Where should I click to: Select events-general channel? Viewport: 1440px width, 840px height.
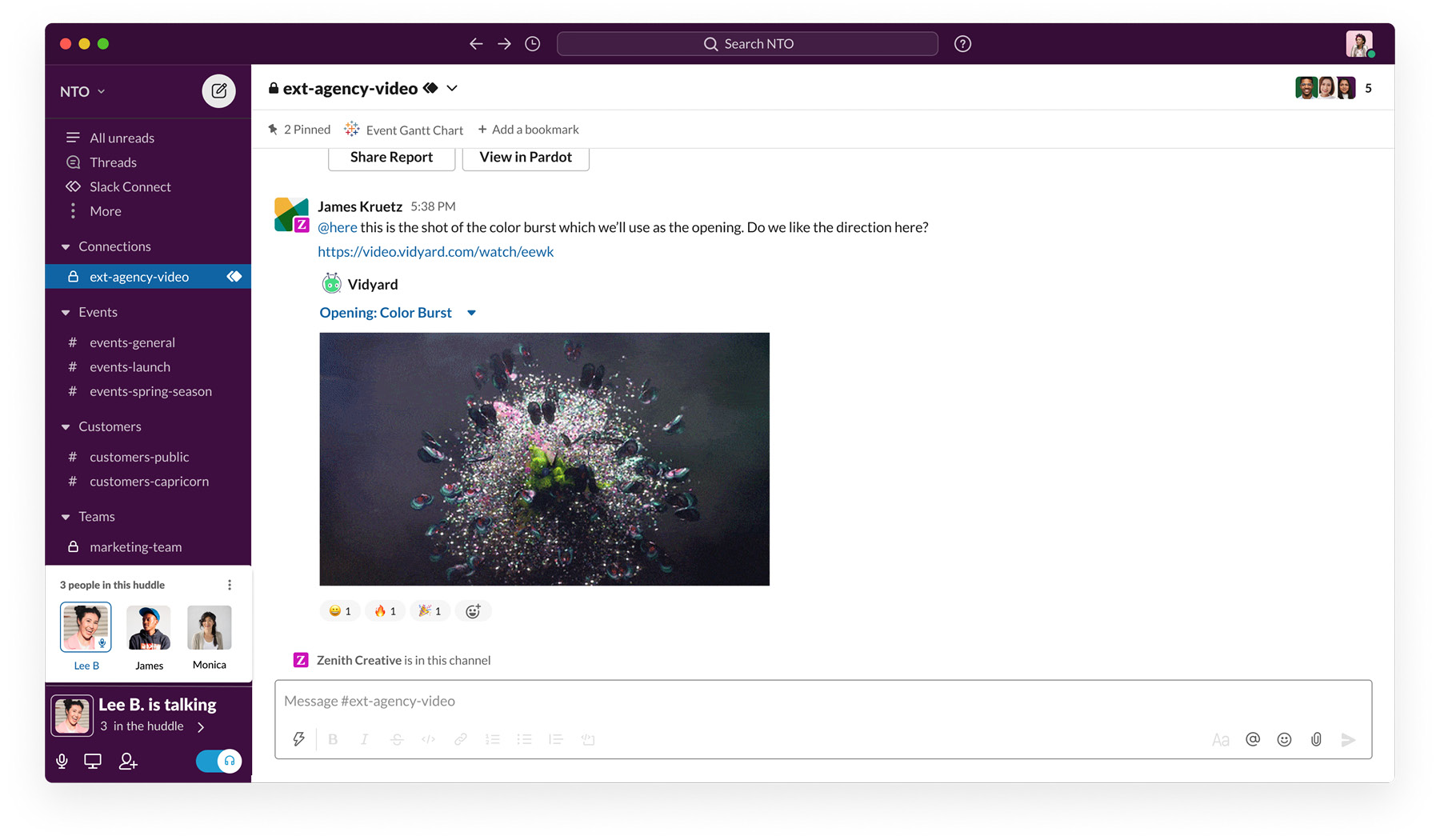pyautogui.click(x=148, y=342)
